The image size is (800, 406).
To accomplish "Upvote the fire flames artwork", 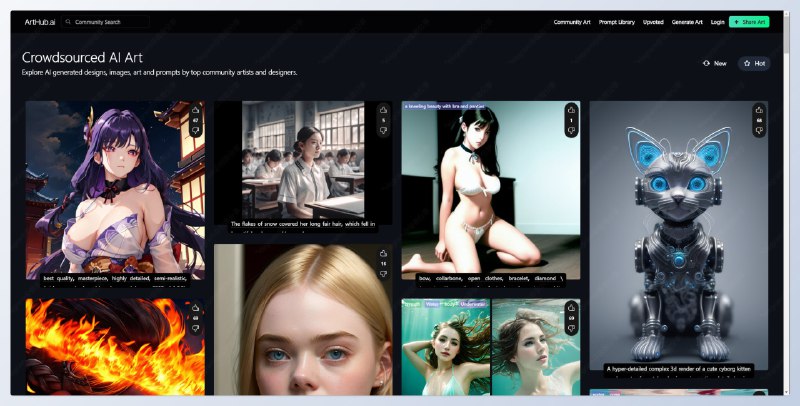I will tap(196, 308).
